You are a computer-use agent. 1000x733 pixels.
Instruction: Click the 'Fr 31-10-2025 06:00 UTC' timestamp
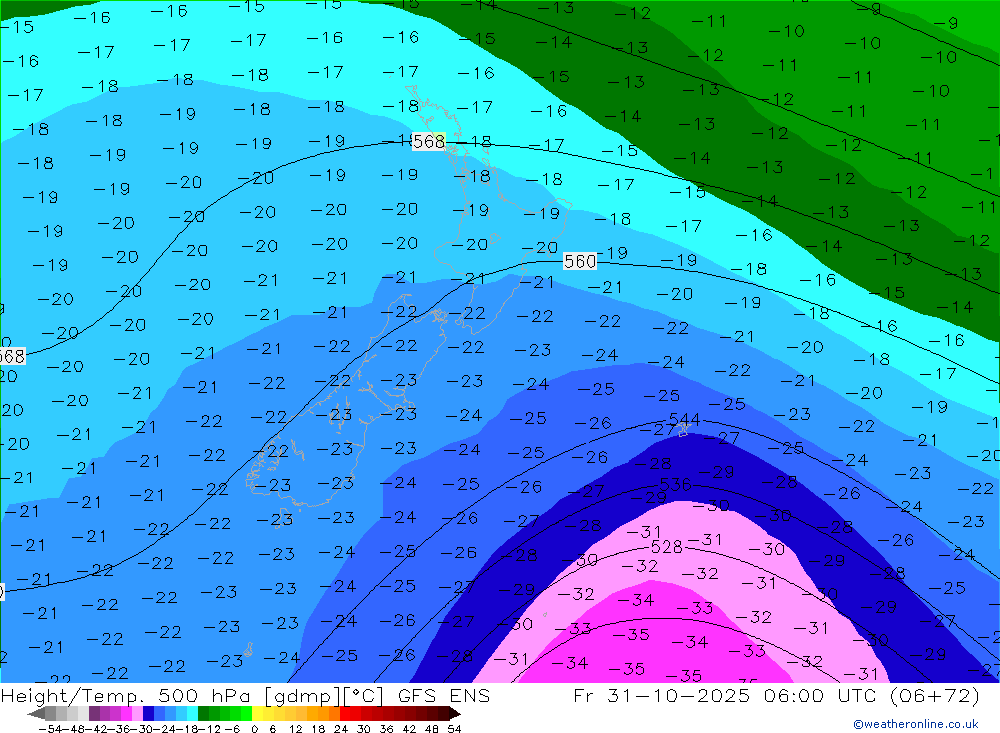(x=726, y=695)
